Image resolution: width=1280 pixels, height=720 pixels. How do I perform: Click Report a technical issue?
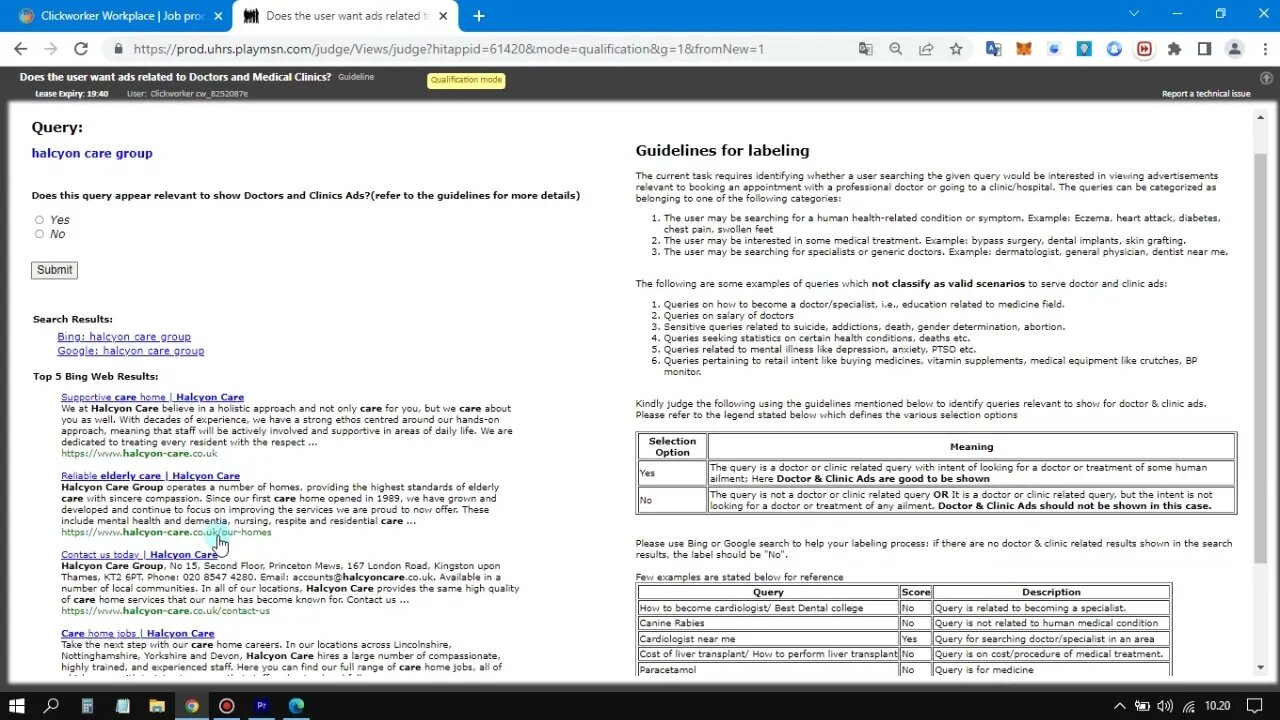tap(1206, 94)
